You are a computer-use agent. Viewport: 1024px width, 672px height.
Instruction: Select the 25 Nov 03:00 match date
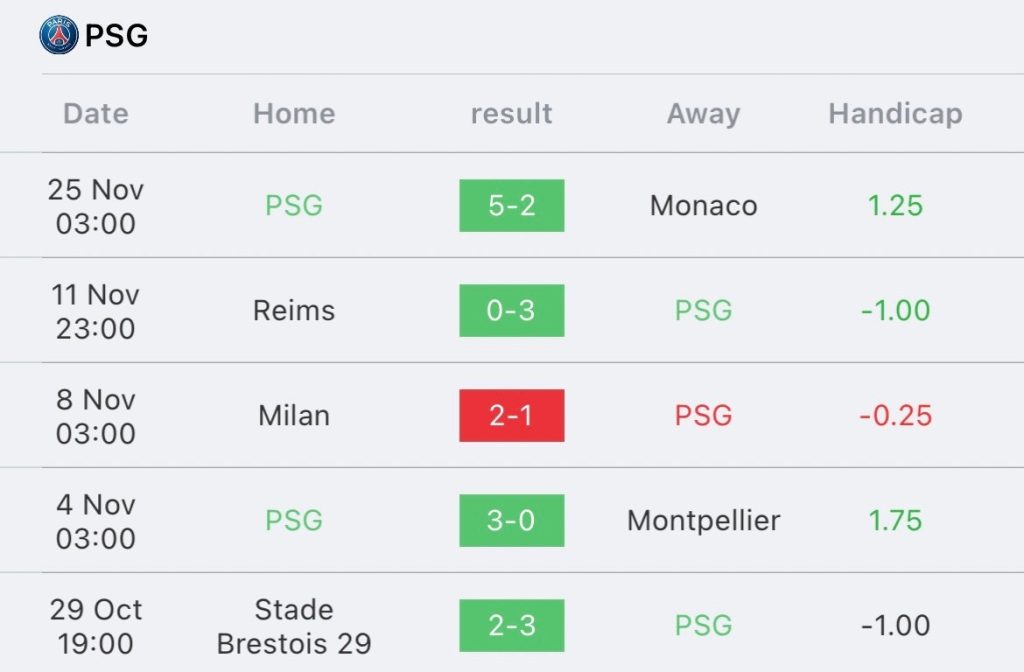(95, 206)
